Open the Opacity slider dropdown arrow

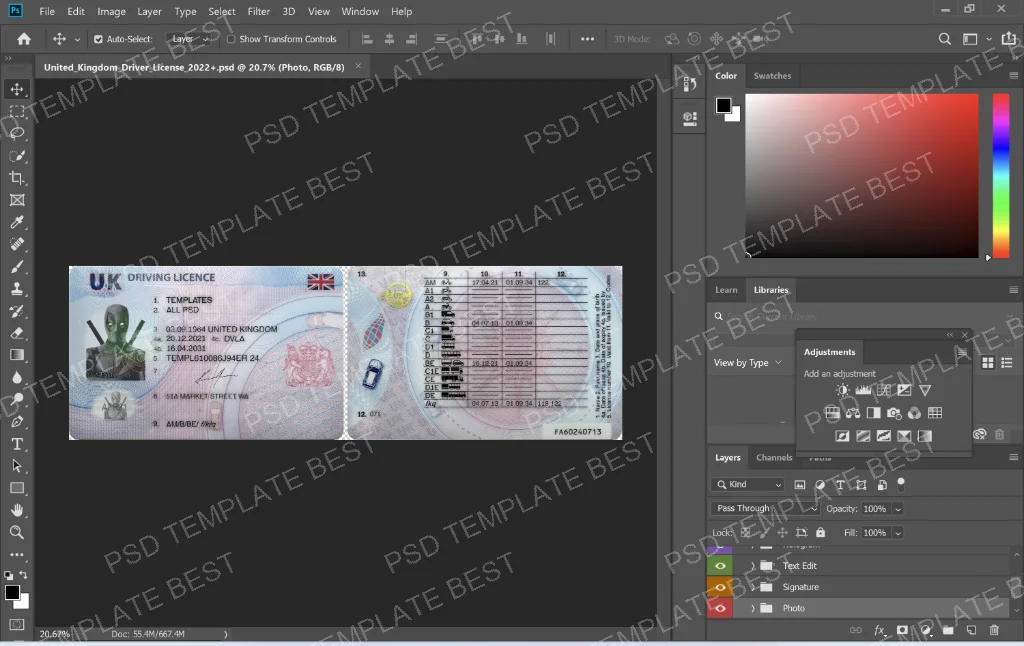(898, 509)
